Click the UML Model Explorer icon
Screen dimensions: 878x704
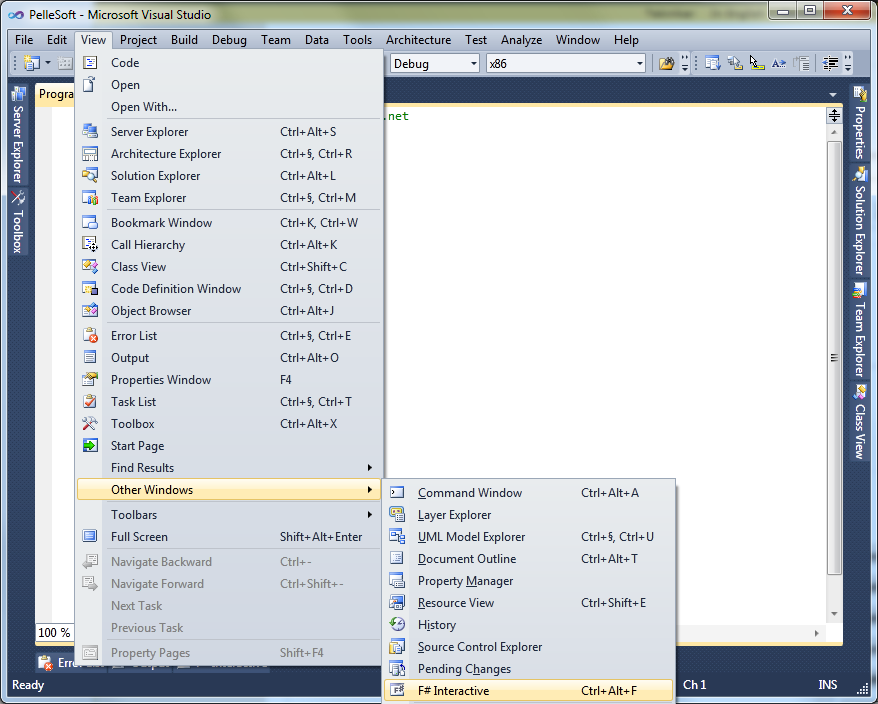point(397,537)
